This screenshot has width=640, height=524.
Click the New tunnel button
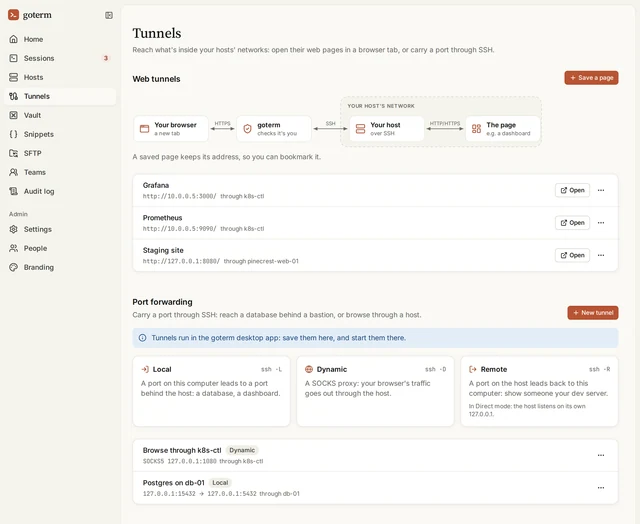[593, 313]
